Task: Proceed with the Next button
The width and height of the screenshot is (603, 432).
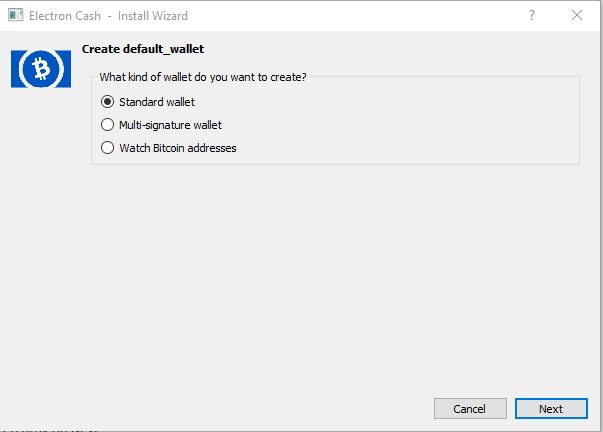Action: pos(551,409)
